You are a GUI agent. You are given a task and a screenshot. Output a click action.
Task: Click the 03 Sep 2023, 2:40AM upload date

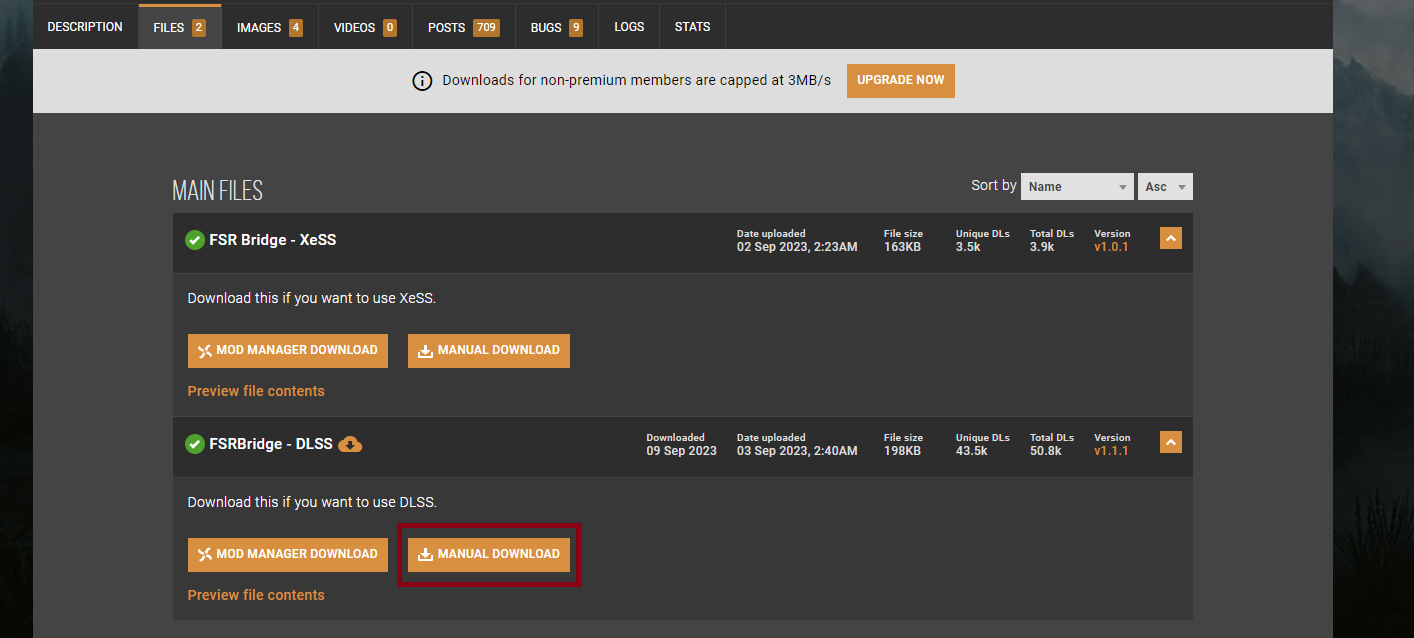pyautogui.click(x=797, y=451)
